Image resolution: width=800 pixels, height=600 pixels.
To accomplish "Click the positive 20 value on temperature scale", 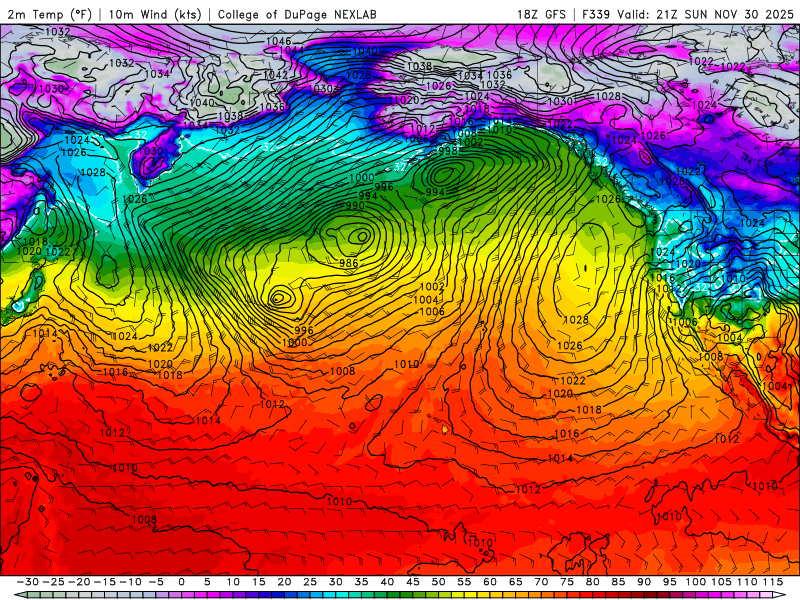I will [284, 582].
